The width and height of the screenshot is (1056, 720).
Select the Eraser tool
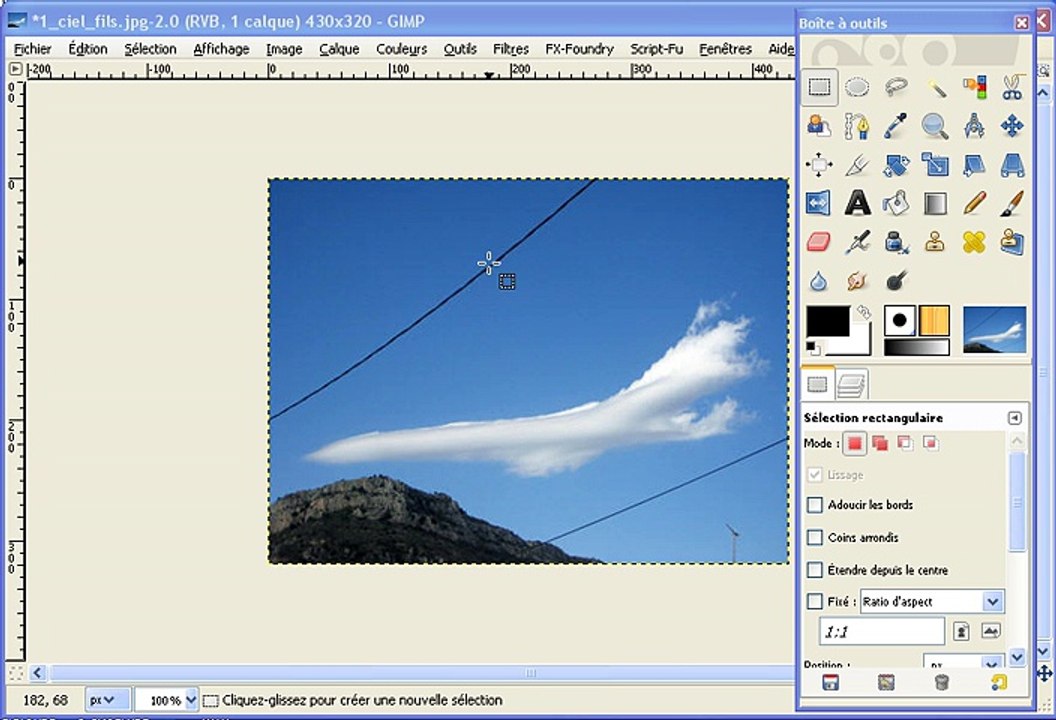tap(819, 242)
